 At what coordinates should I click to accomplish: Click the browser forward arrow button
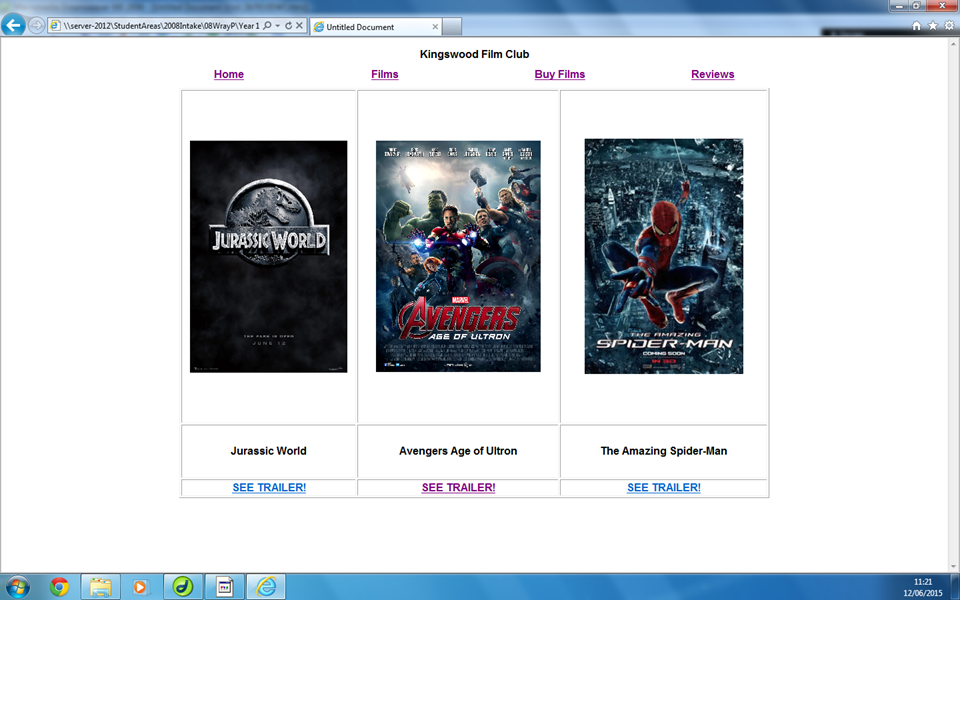(37, 26)
